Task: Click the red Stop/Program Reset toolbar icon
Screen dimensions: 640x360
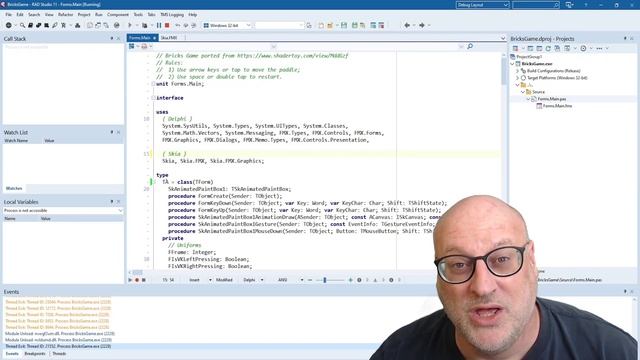Action: (x=167, y=25)
